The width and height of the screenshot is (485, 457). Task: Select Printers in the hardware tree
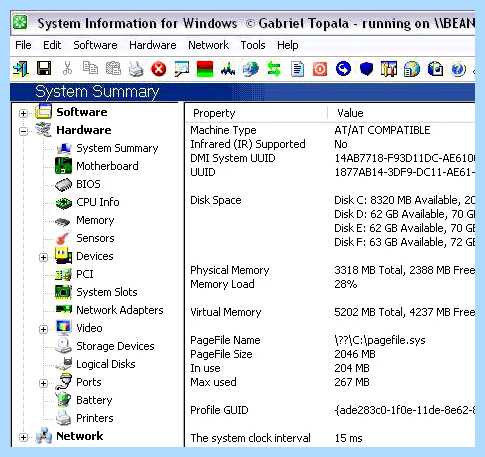[95, 418]
